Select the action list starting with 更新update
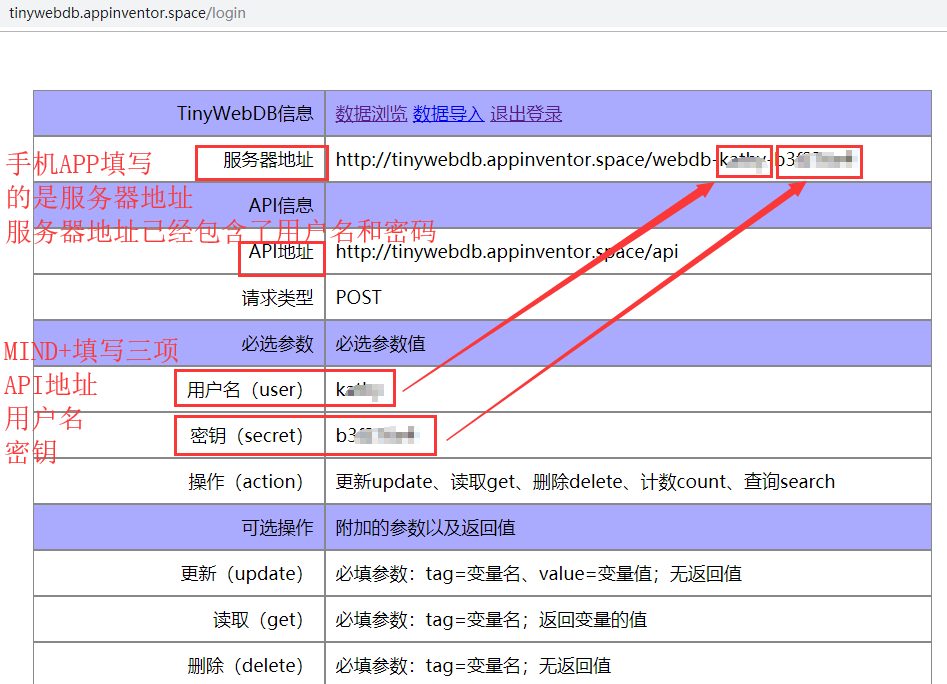The width and height of the screenshot is (947, 684). coord(585,482)
